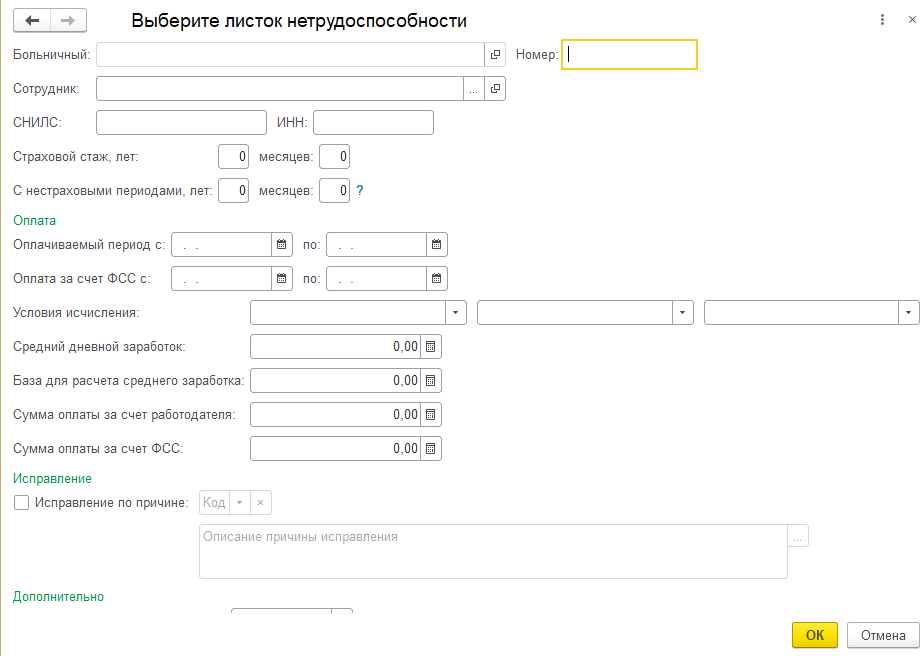Open the Сотрудник record with the open icon
This screenshot has height=656, width=924.
[x=496, y=89]
